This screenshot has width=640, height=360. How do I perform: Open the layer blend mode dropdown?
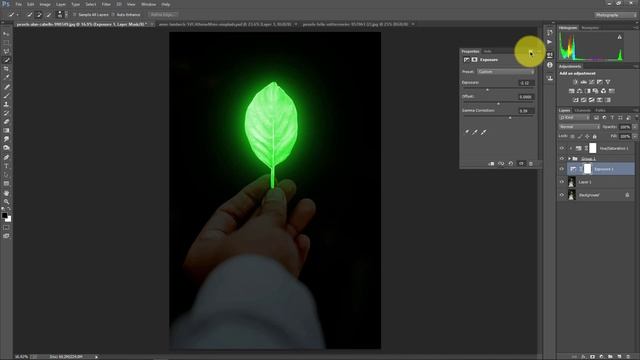click(579, 127)
